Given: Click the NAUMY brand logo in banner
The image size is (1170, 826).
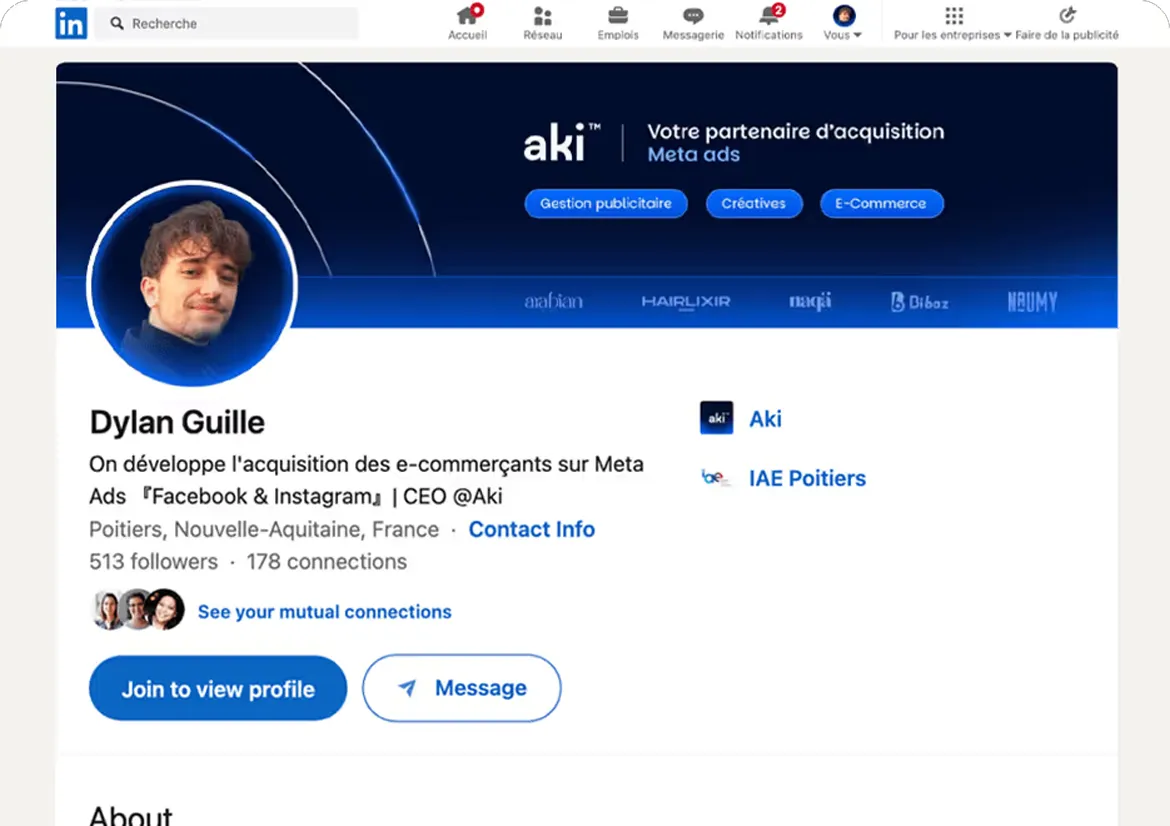Looking at the screenshot, I should [1032, 301].
